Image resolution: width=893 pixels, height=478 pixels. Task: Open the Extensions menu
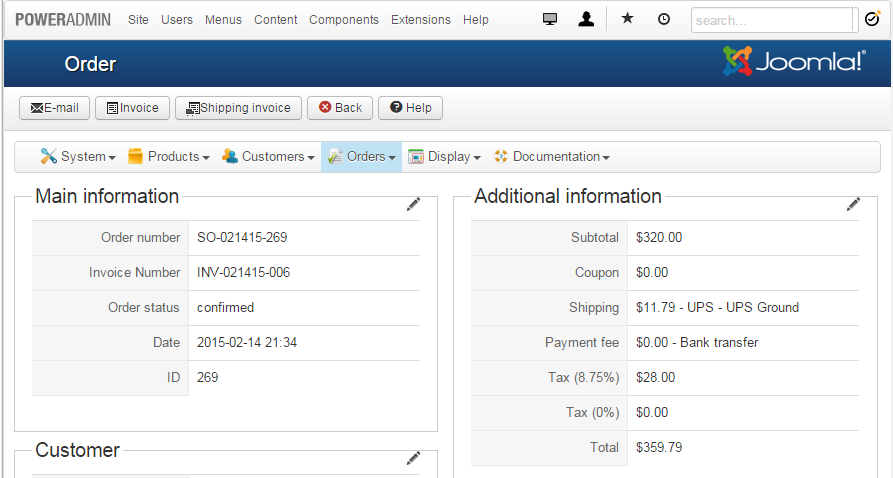[x=420, y=20]
